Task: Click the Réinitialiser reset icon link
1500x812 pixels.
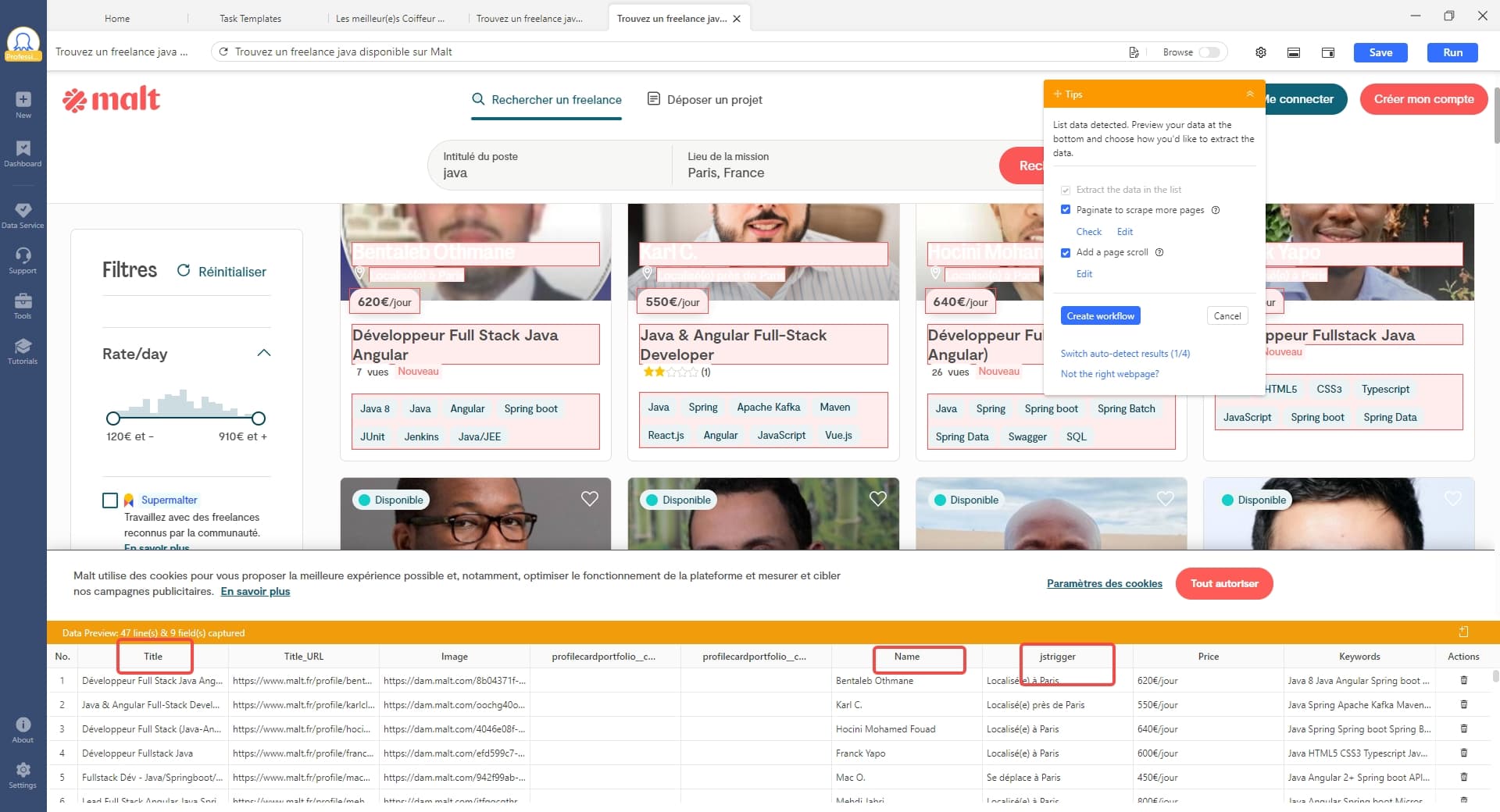Action: click(221, 271)
